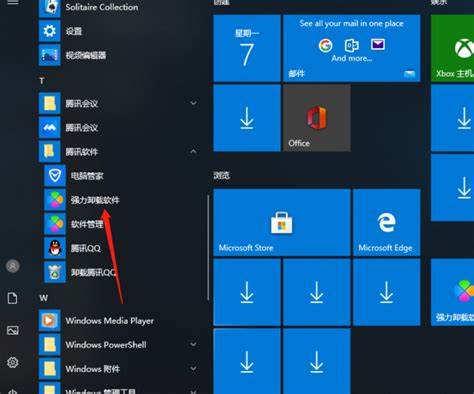Open the Office tile

coord(317,118)
